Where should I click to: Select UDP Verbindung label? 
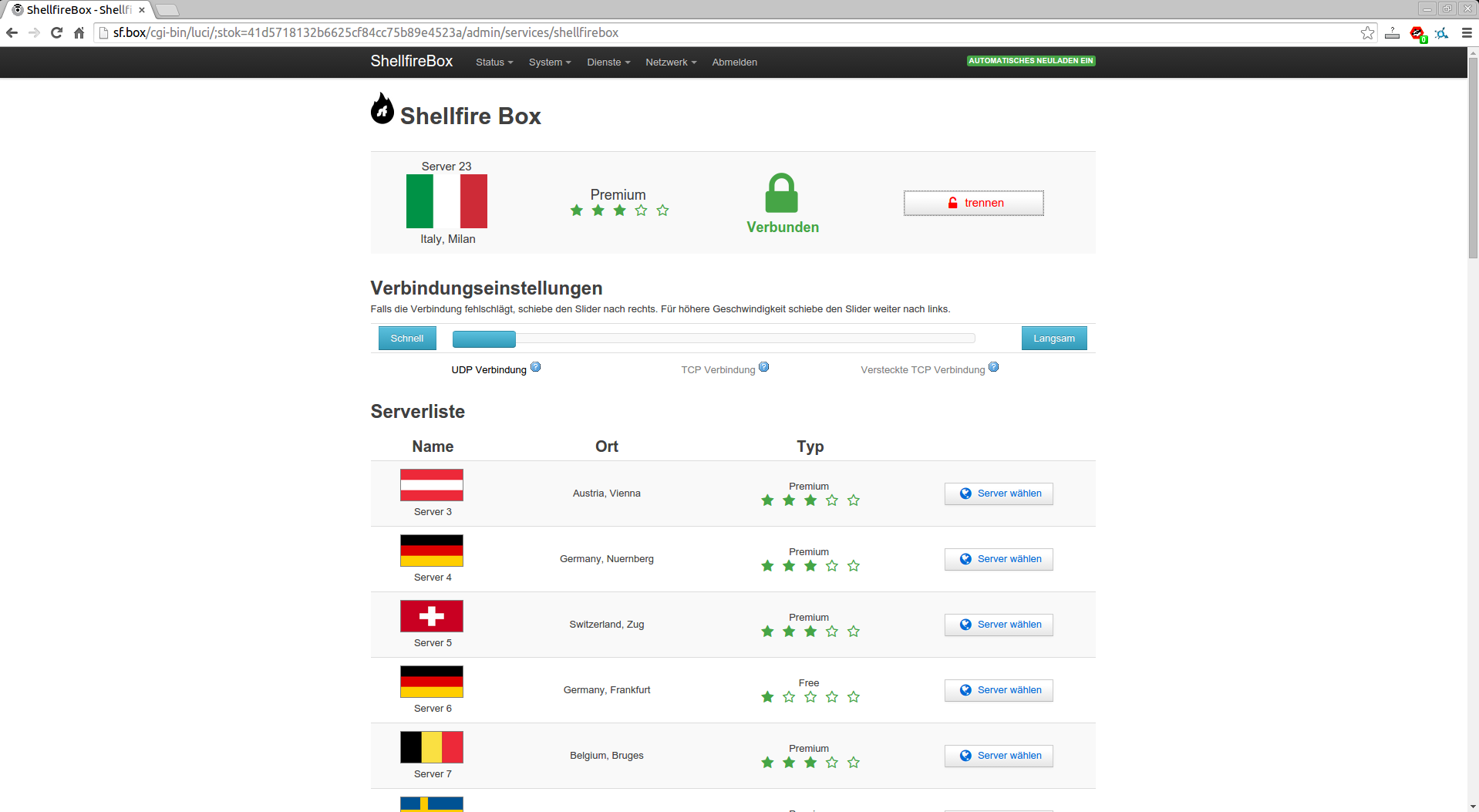click(489, 370)
